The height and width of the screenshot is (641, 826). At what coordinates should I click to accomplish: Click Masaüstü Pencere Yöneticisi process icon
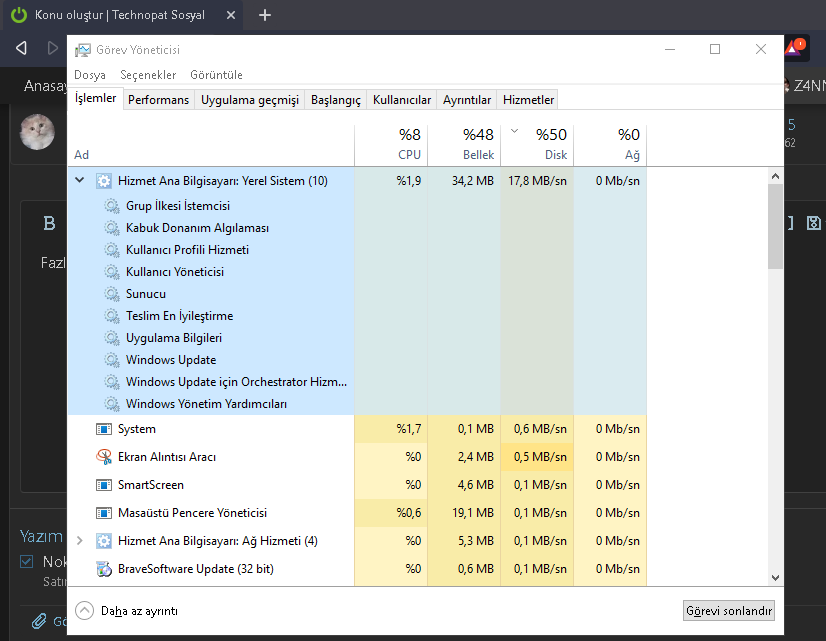[103, 513]
